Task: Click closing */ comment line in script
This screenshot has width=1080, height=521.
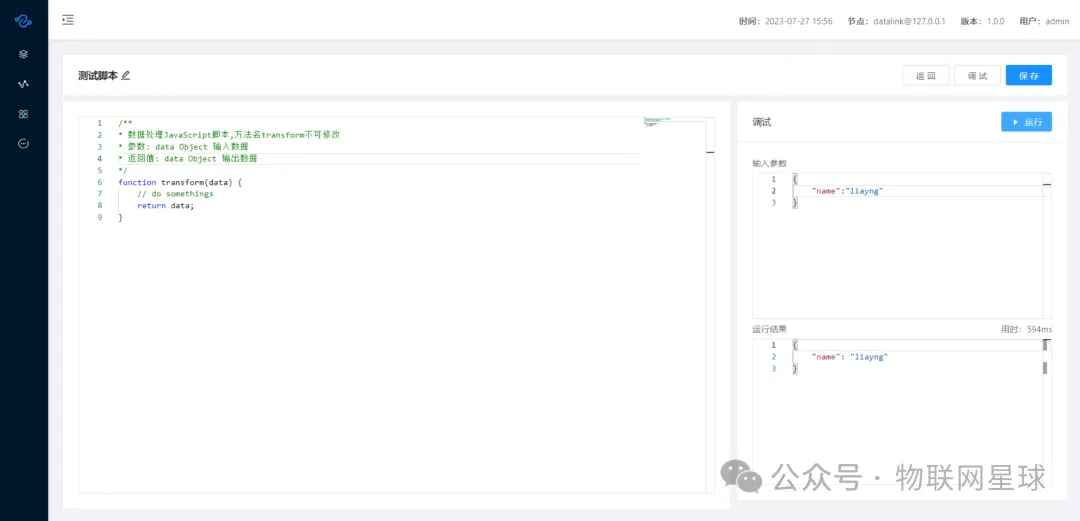Action: click(123, 170)
